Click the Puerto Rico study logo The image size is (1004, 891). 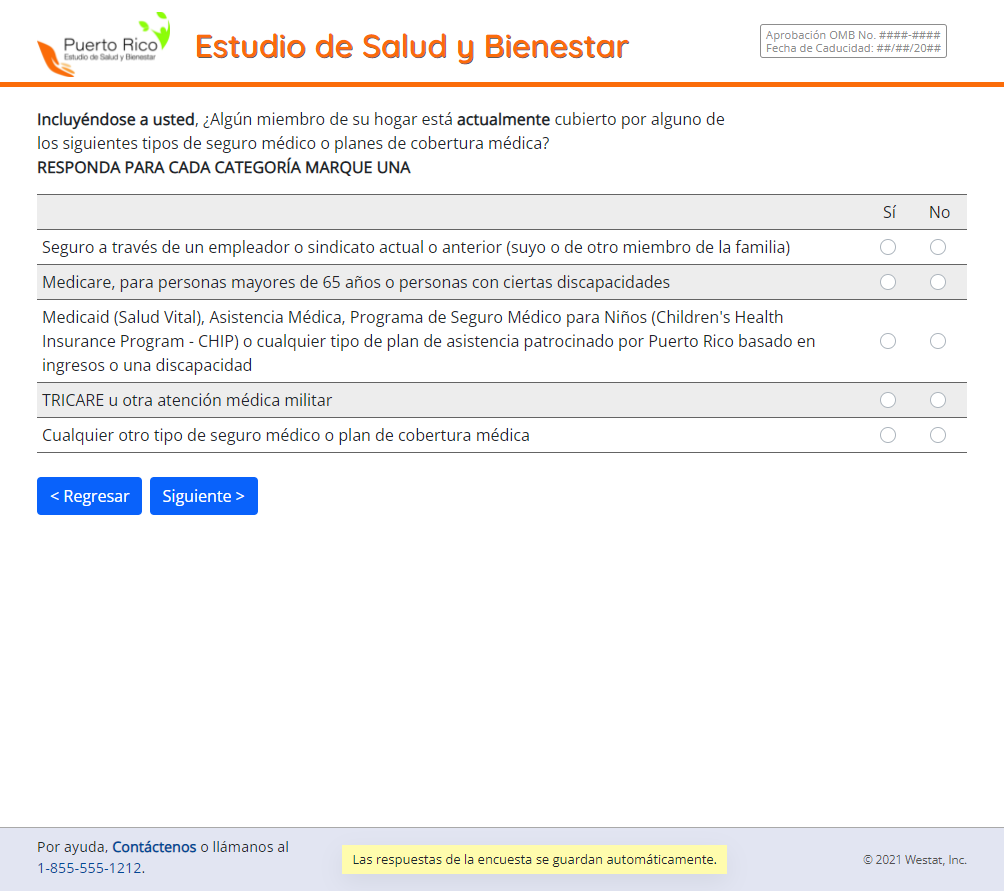[104, 44]
